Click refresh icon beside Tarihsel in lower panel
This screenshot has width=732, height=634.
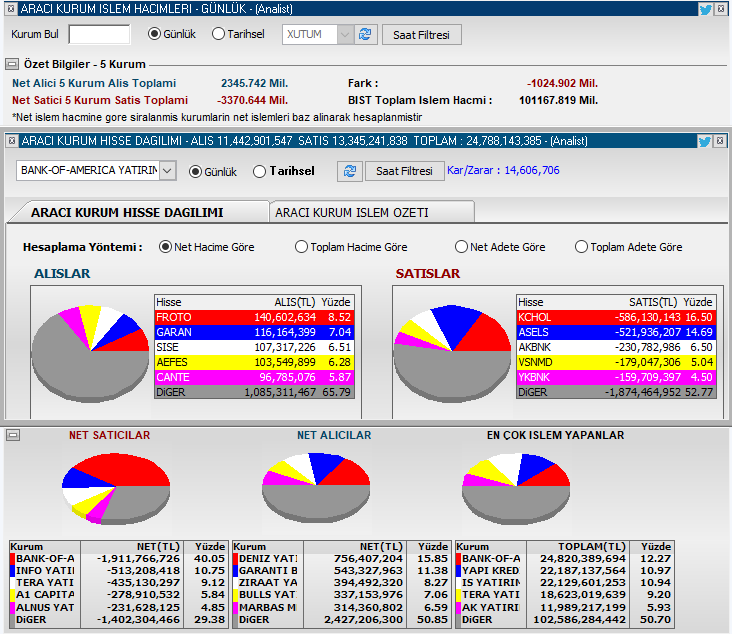click(350, 171)
